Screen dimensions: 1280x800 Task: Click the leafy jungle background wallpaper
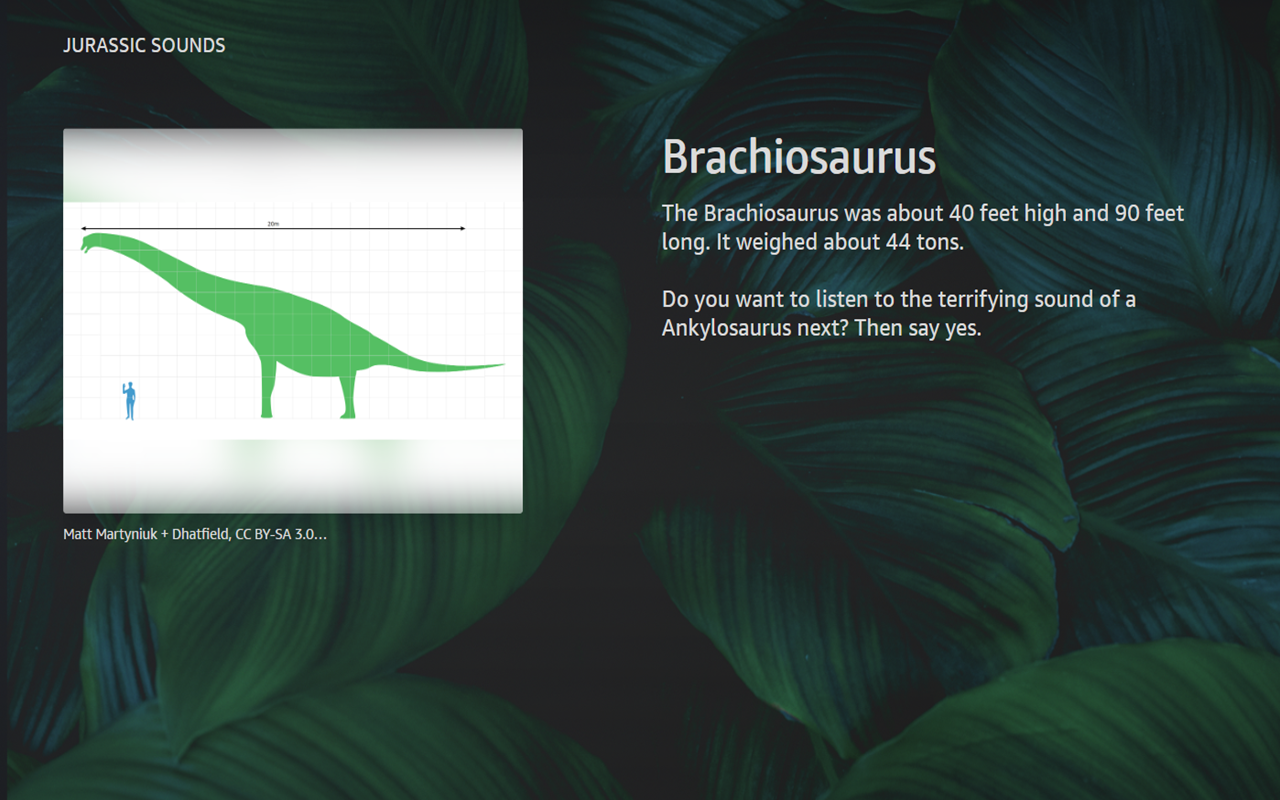(900, 650)
